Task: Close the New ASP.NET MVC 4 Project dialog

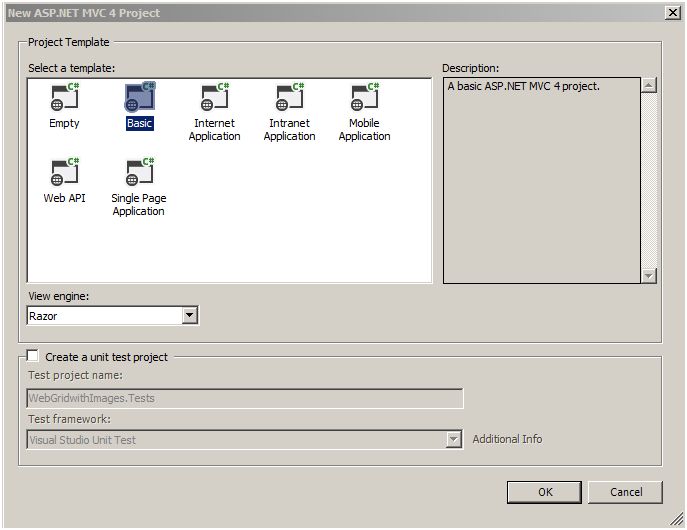Action: click(673, 13)
